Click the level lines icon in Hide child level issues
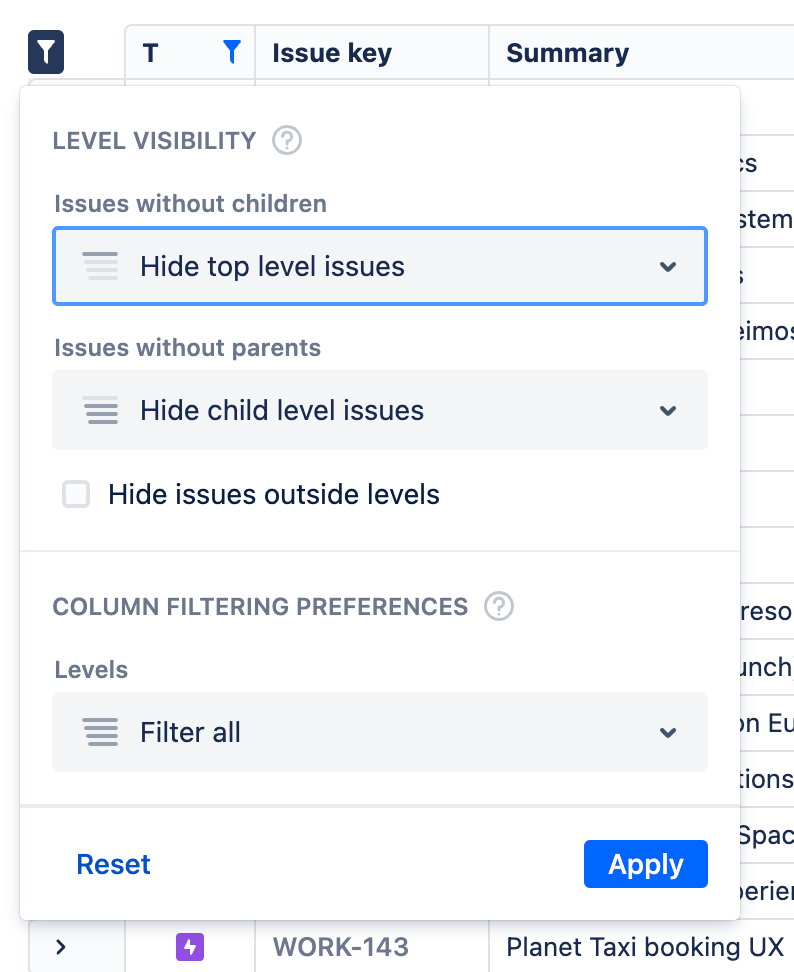Screen dimensions: 794x972 (x=101, y=410)
